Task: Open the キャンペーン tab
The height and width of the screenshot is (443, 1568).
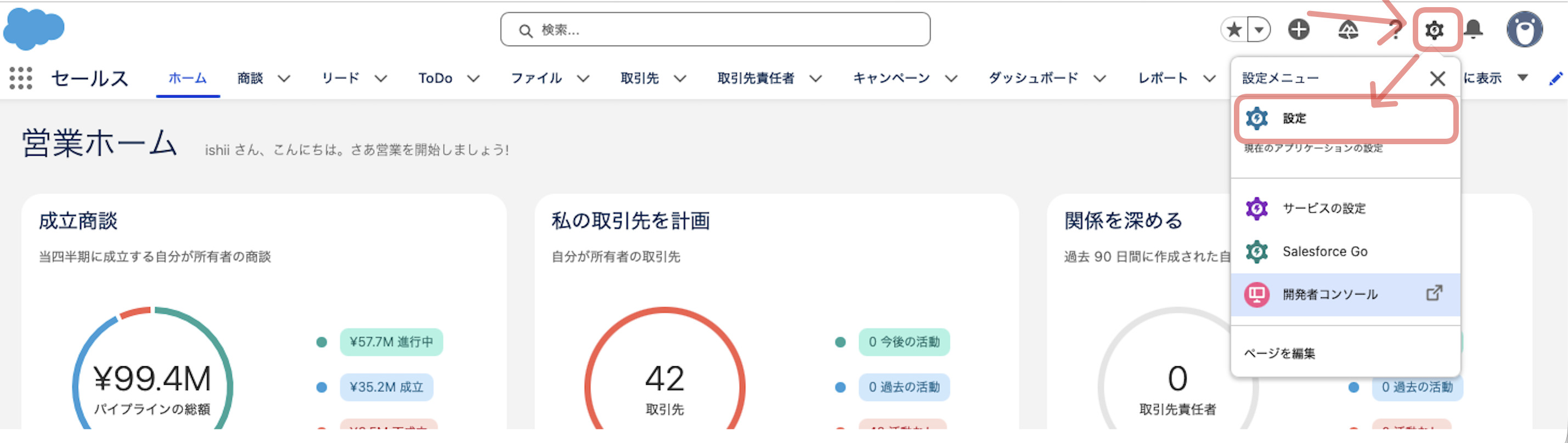Action: click(x=892, y=78)
